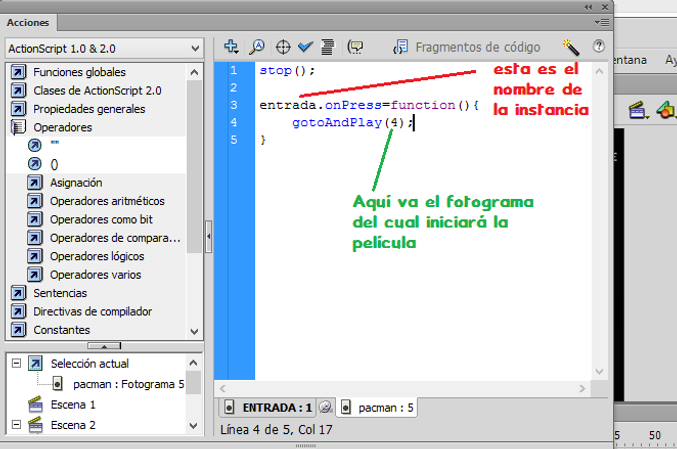Open the Find magnifier tool

257,47
